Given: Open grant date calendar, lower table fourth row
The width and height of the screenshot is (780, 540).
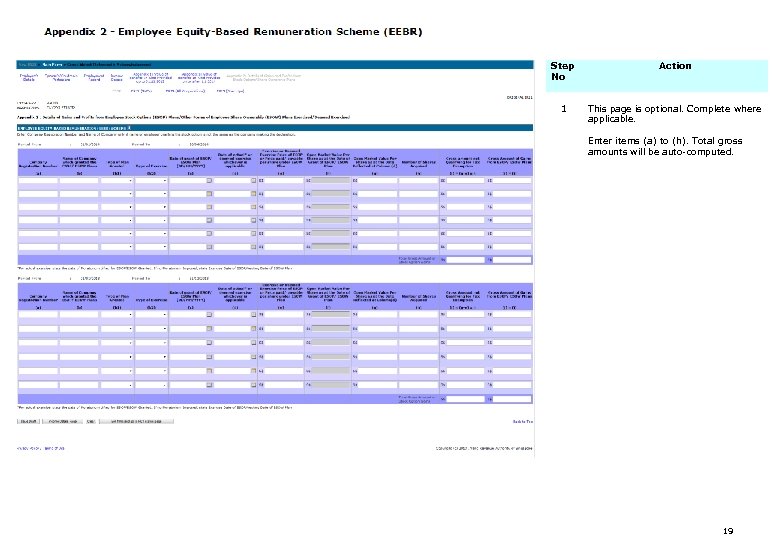Looking at the screenshot, I should tap(209, 357).
